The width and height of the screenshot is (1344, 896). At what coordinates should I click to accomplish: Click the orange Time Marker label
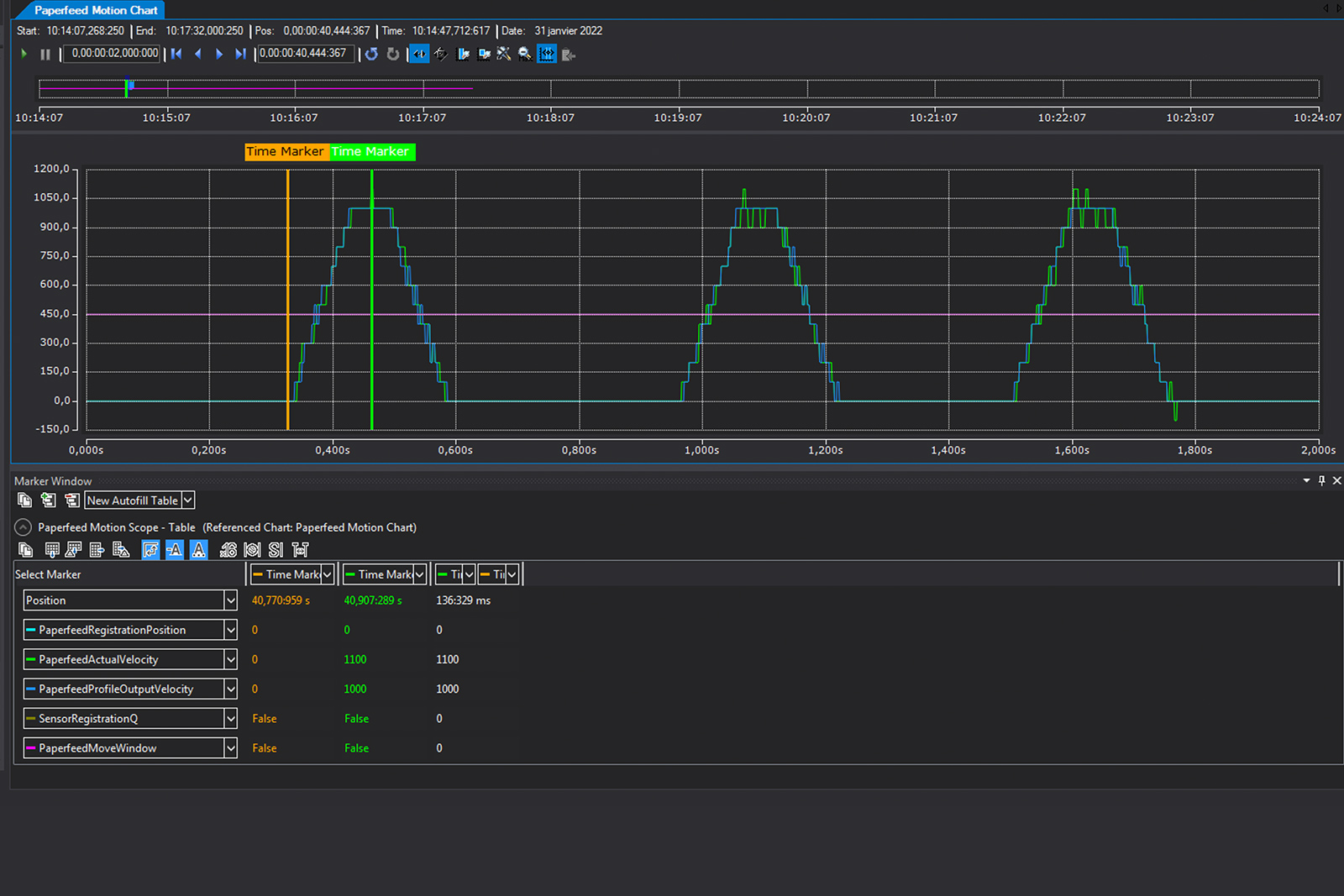(285, 152)
